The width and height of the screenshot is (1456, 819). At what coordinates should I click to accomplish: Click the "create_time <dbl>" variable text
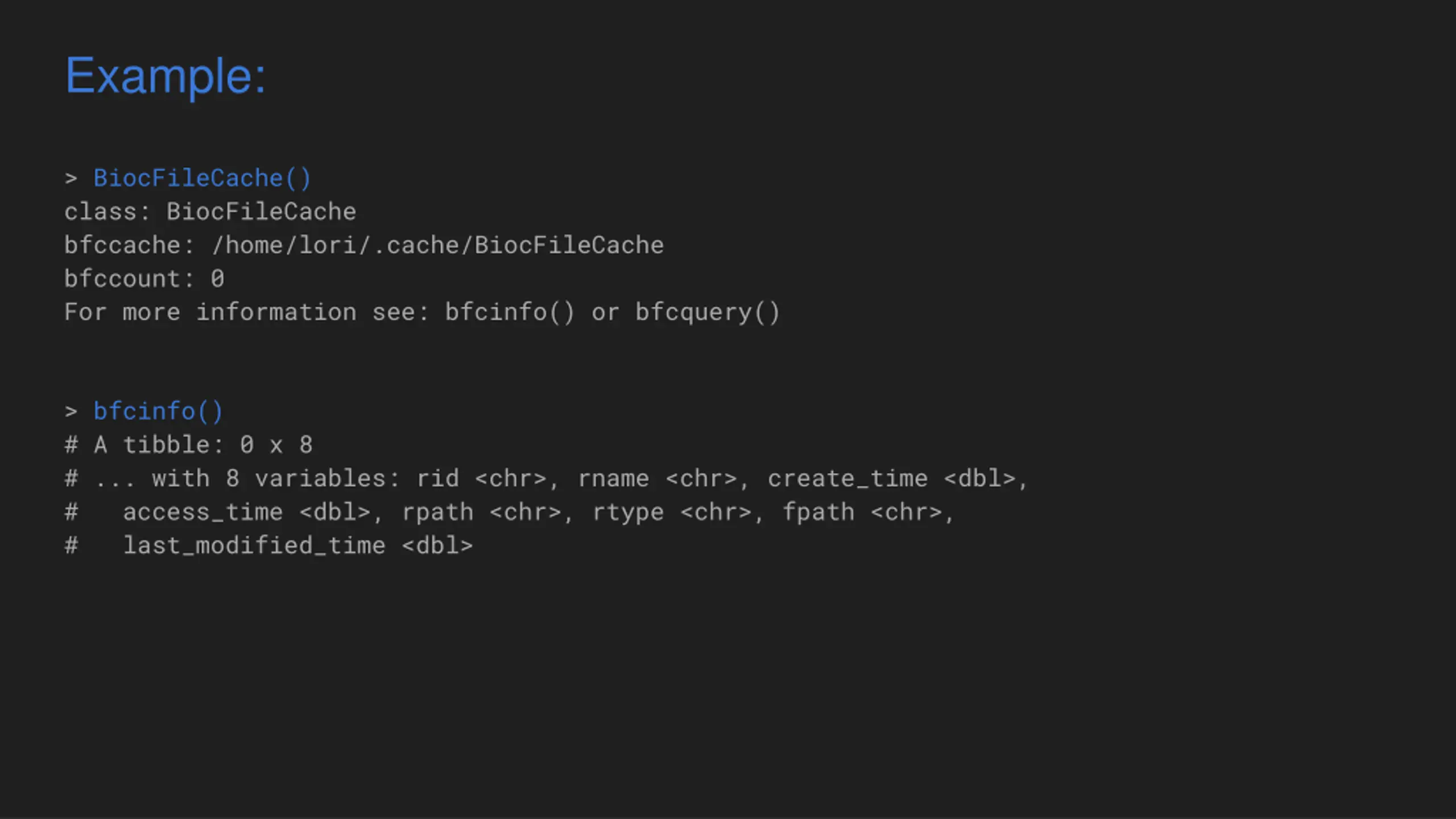click(891, 478)
